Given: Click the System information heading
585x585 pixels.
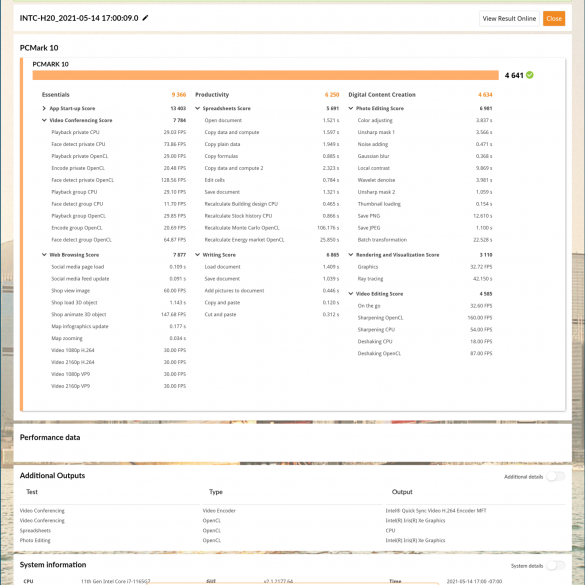Looking at the screenshot, I should (x=53, y=564).
